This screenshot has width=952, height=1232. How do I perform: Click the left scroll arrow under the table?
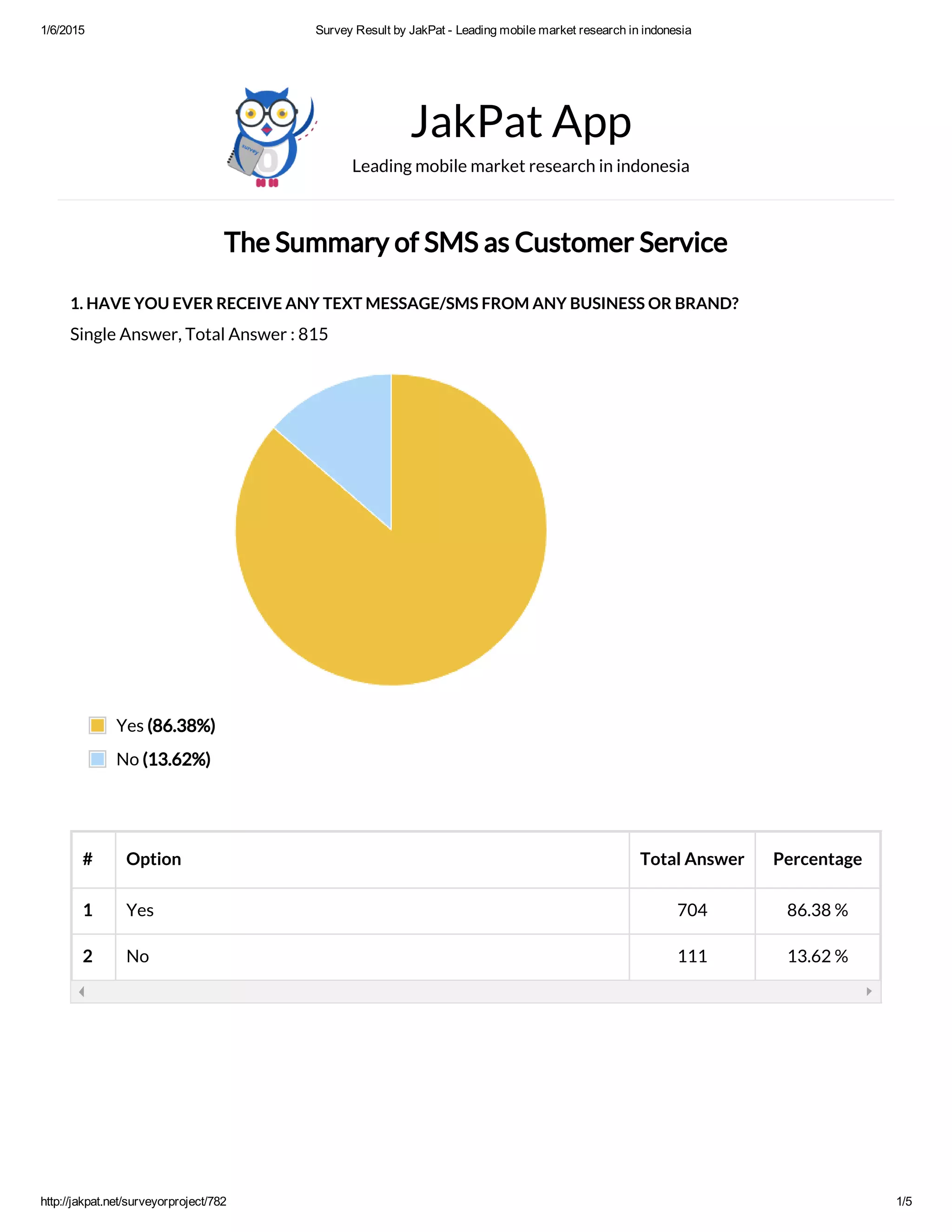coord(81,992)
